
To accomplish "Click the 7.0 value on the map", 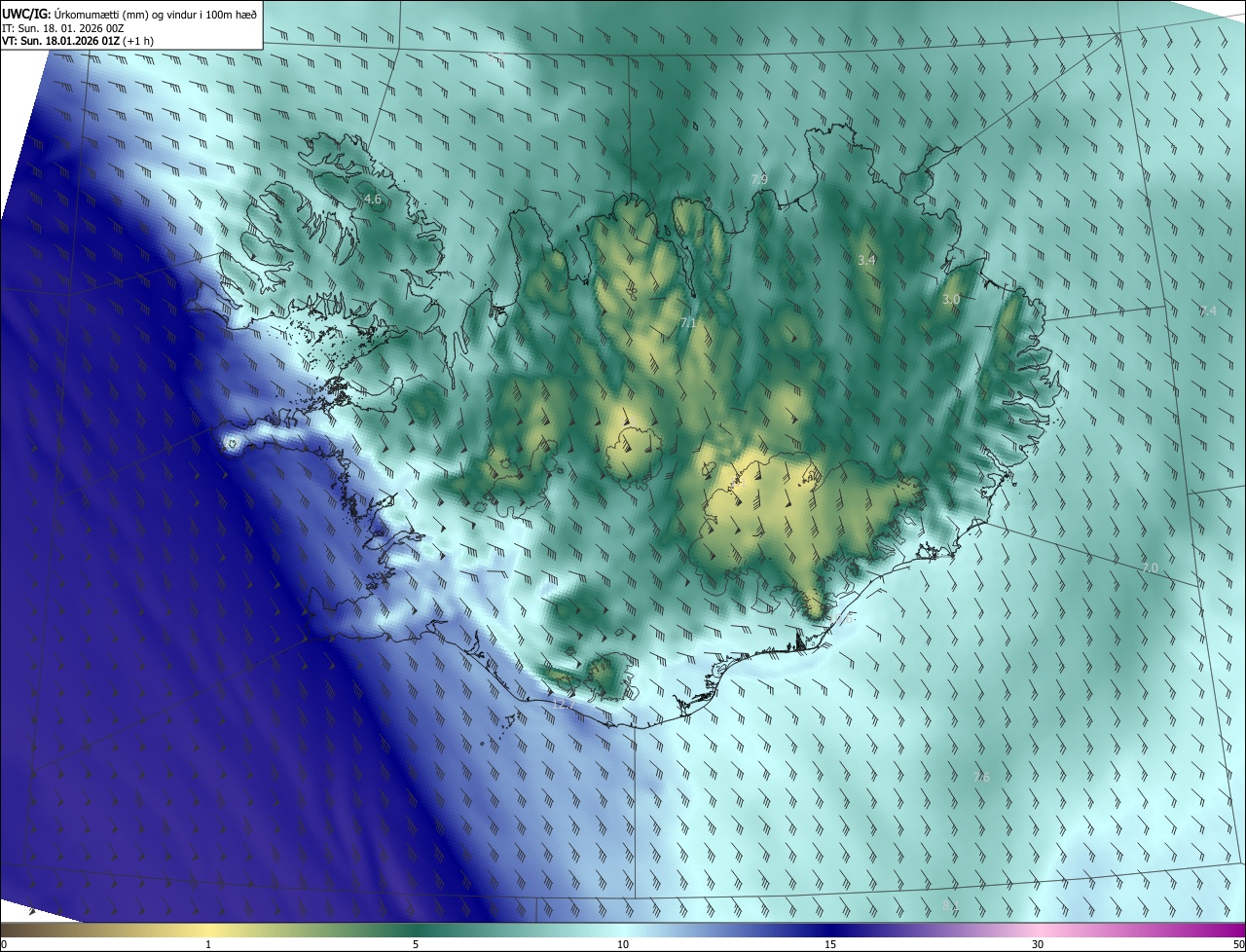I will (x=1150, y=568).
